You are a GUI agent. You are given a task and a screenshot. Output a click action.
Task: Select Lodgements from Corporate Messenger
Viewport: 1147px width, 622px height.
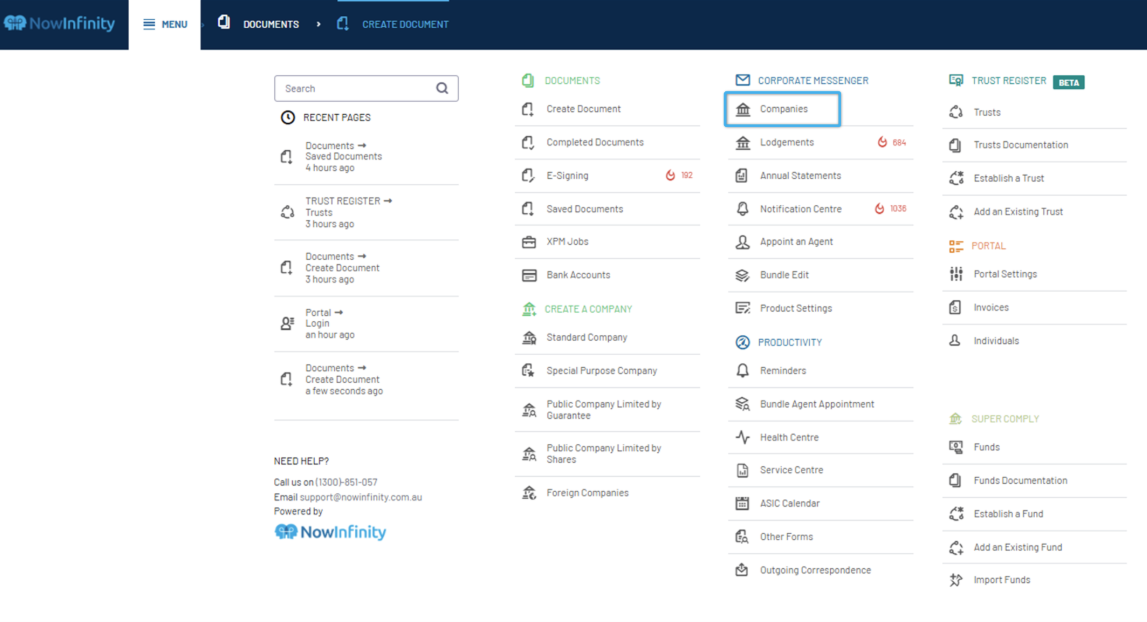click(786, 143)
